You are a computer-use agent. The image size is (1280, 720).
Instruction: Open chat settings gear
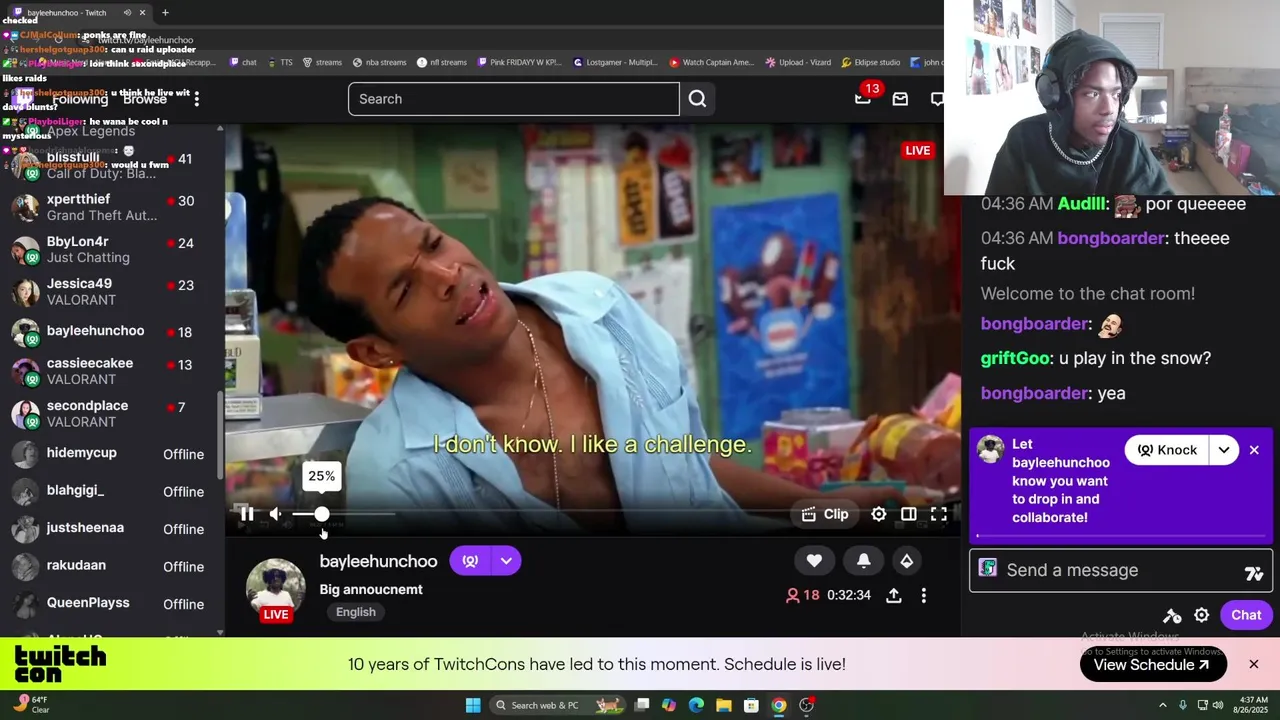pos(1201,616)
